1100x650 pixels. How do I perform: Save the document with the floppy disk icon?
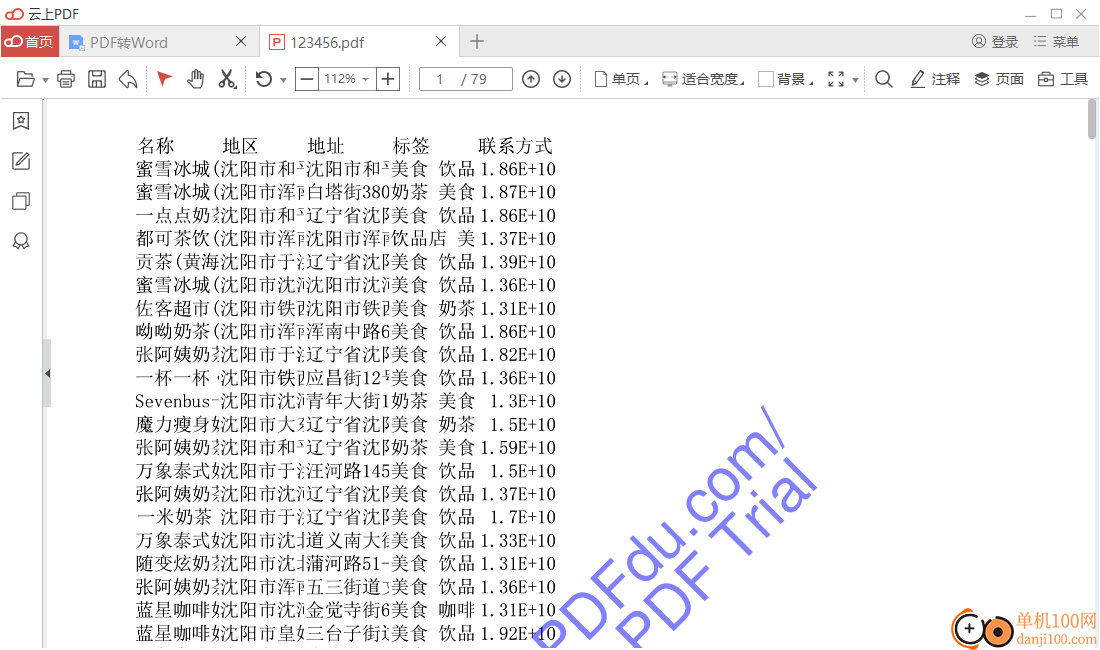tap(97, 79)
